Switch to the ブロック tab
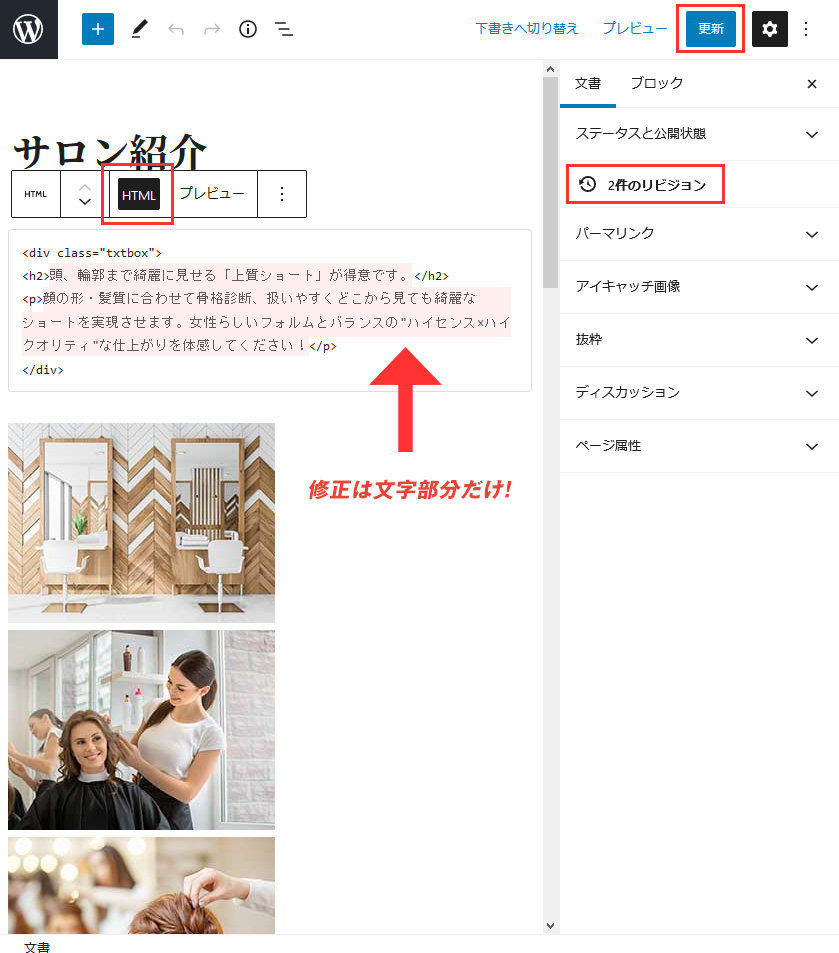The image size is (839, 953). point(656,84)
